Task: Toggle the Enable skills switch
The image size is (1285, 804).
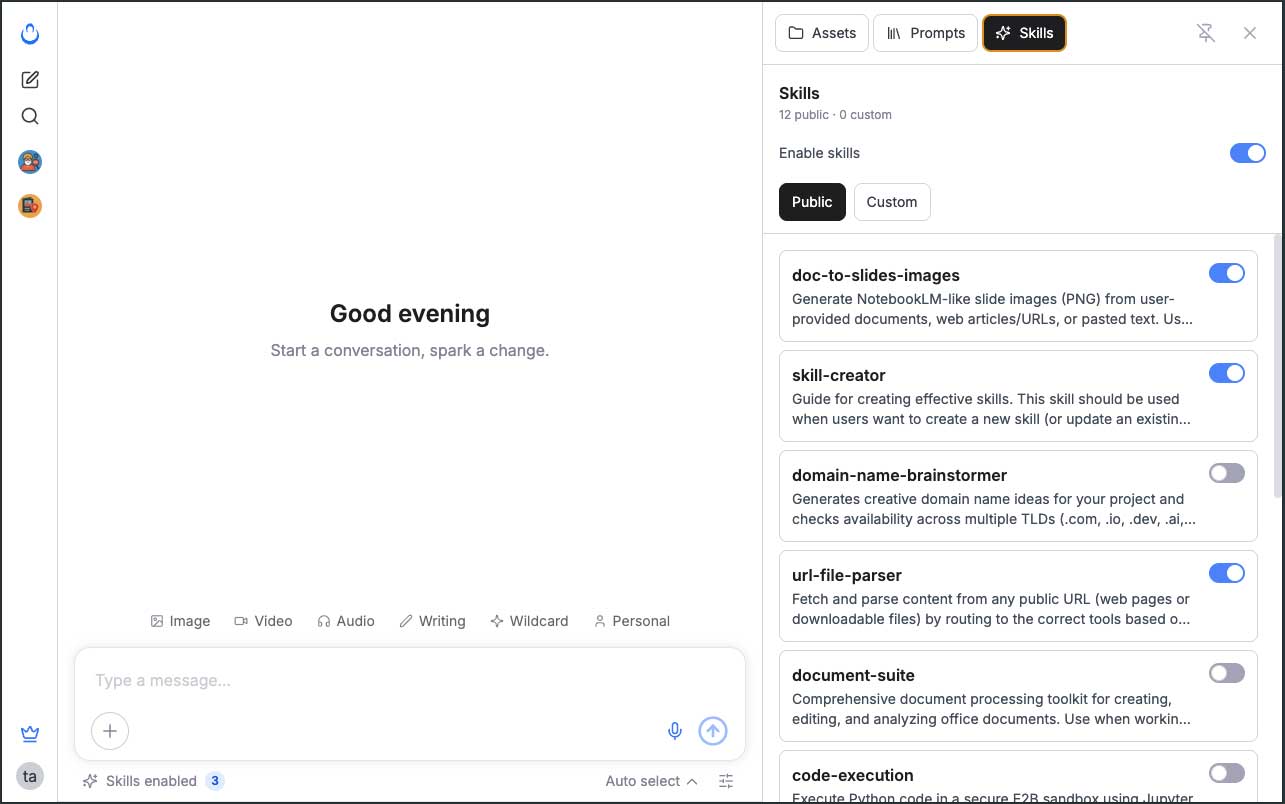Action: (1247, 153)
